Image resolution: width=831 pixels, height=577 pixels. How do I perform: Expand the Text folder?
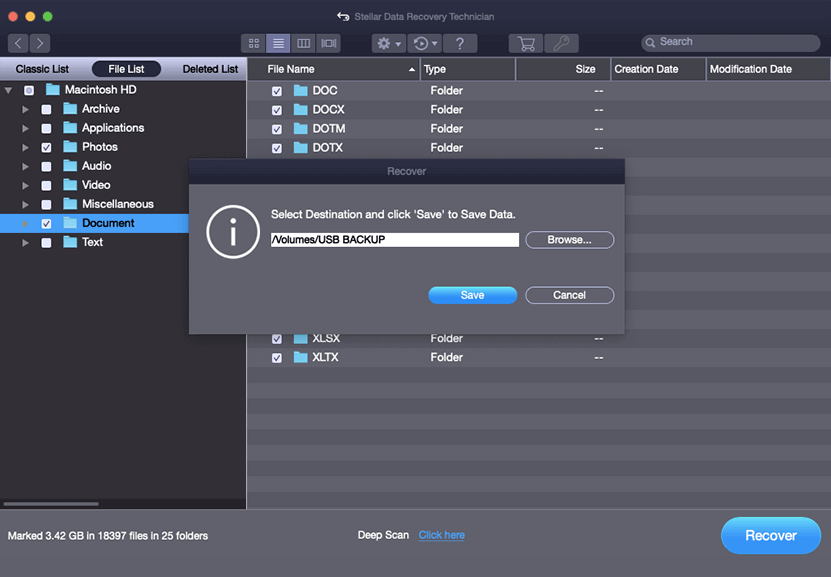click(25, 243)
